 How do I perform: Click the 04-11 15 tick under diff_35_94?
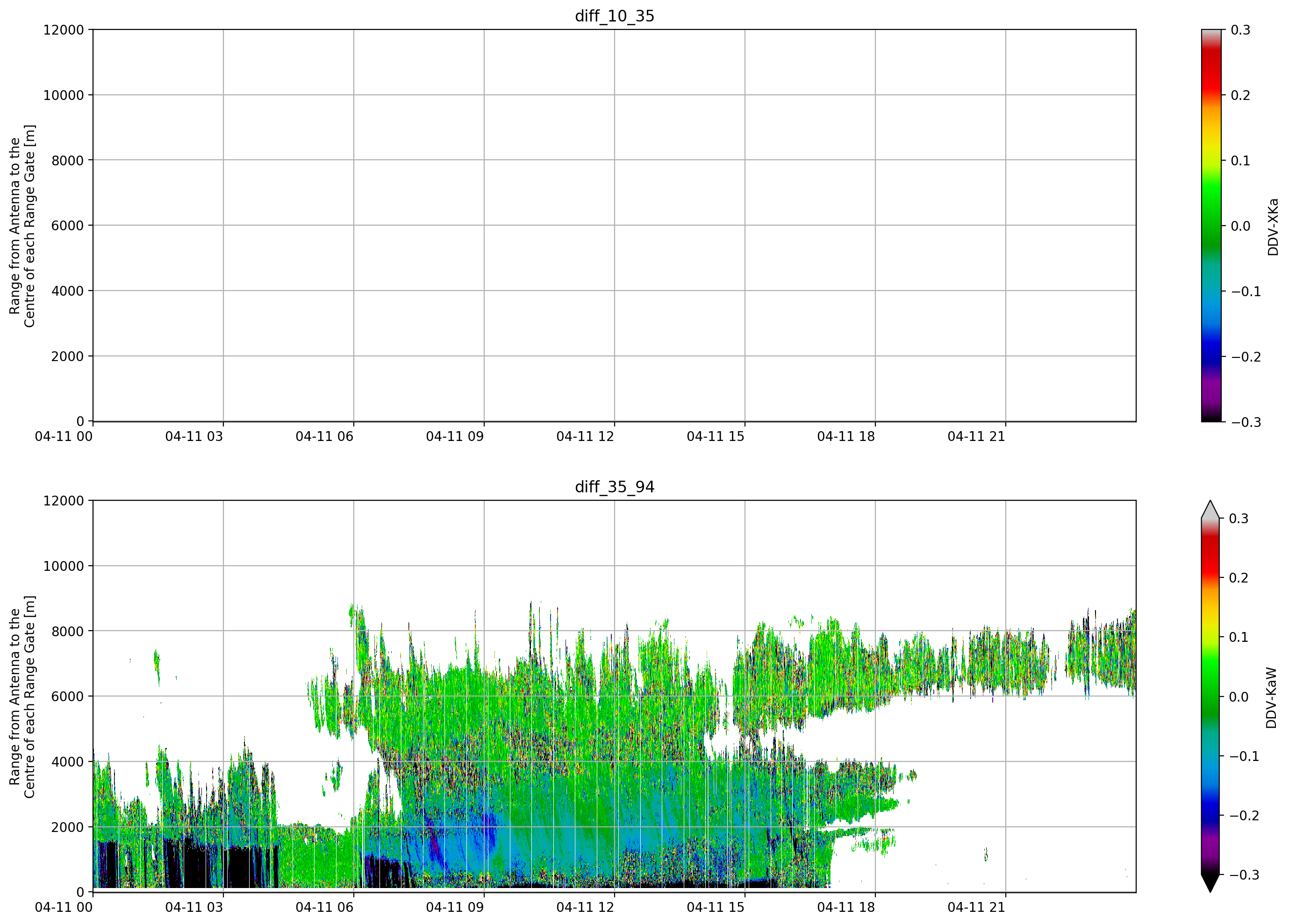[x=716, y=907]
